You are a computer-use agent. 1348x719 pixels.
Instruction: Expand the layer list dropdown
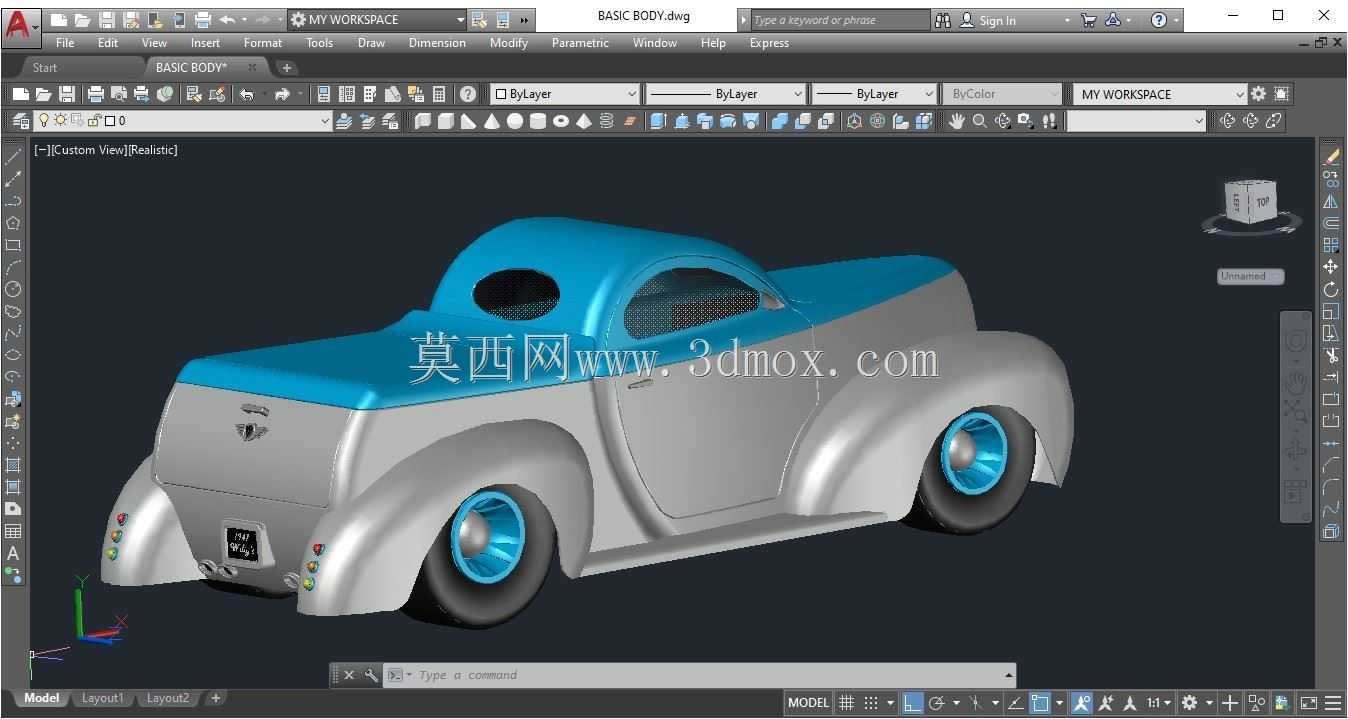(324, 121)
